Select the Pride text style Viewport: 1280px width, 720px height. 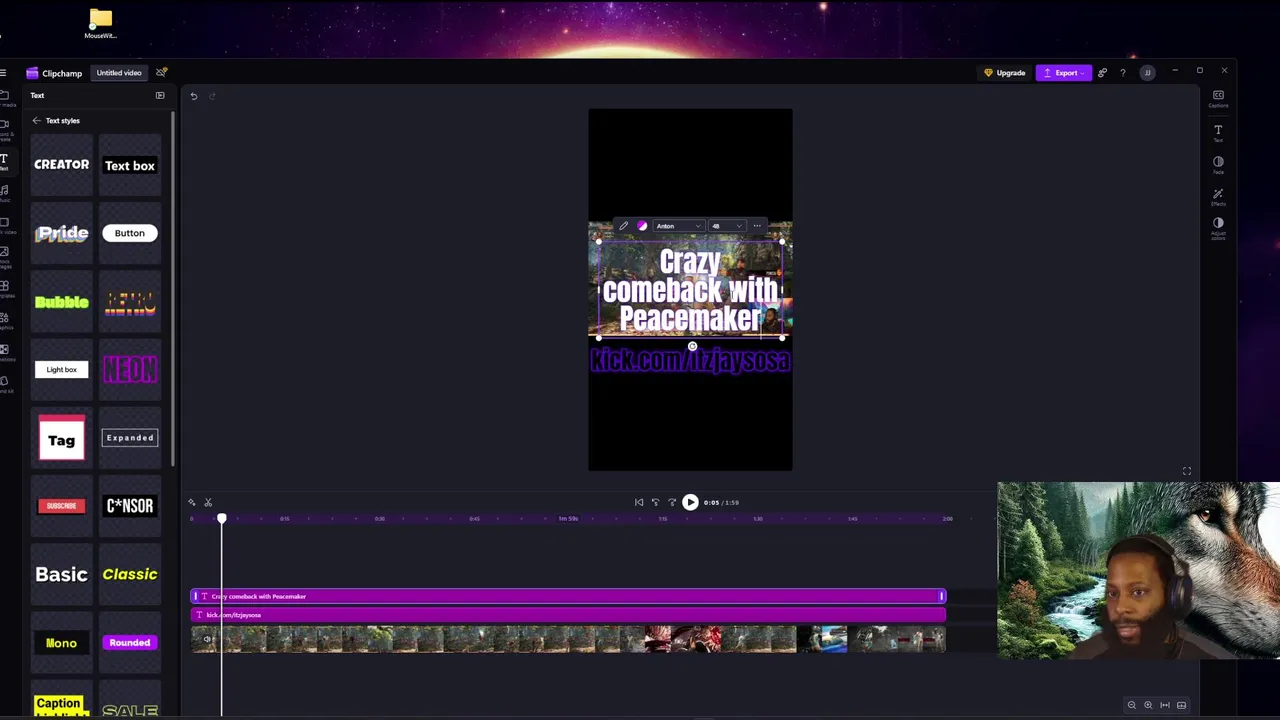click(x=62, y=233)
